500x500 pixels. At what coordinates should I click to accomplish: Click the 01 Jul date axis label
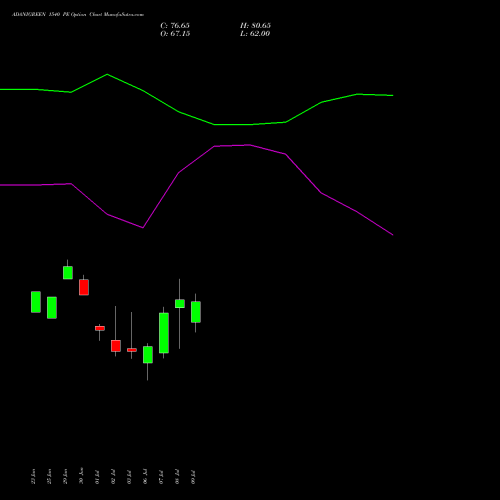97,477
